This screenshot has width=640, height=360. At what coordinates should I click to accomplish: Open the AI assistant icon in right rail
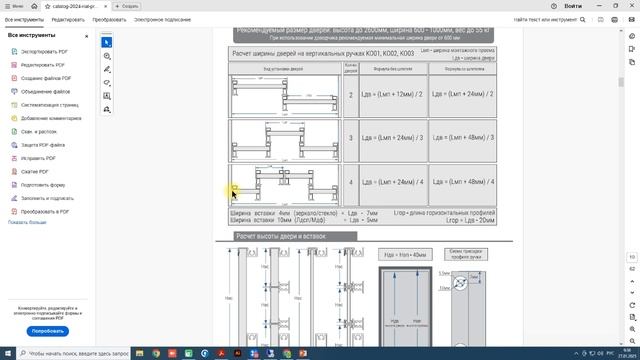[x=632, y=36]
